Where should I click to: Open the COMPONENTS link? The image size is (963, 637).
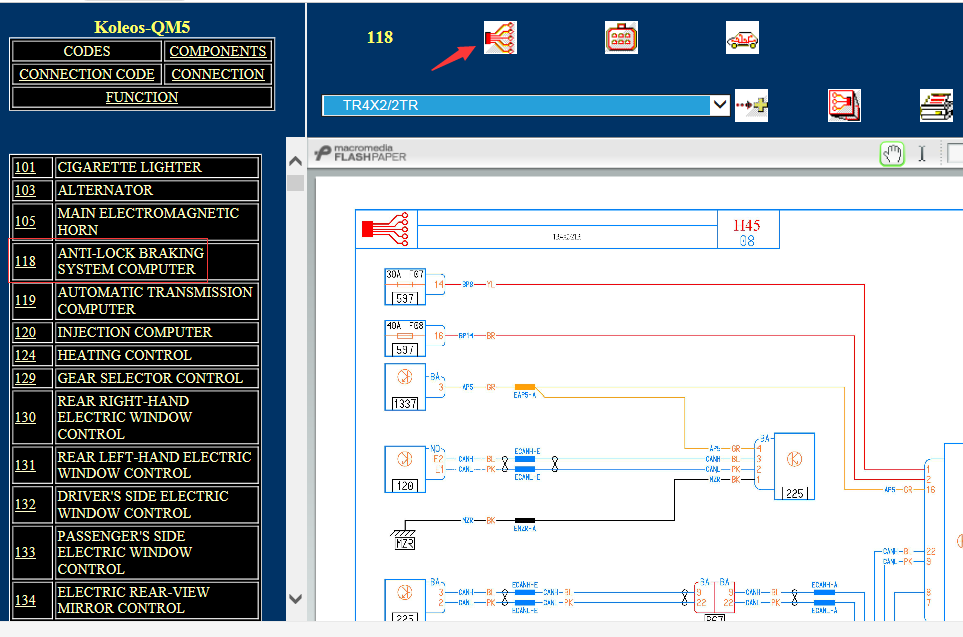[218, 51]
